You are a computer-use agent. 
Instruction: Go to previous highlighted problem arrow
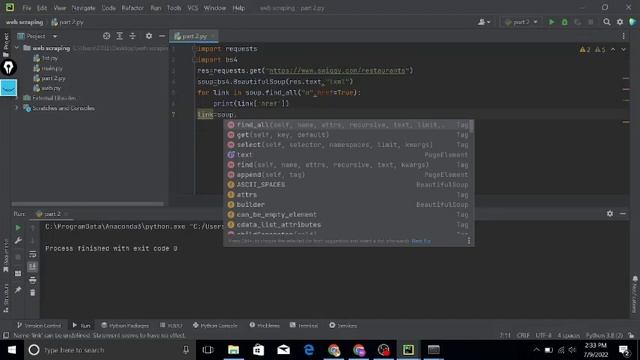pyautogui.click(x=613, y=49)
